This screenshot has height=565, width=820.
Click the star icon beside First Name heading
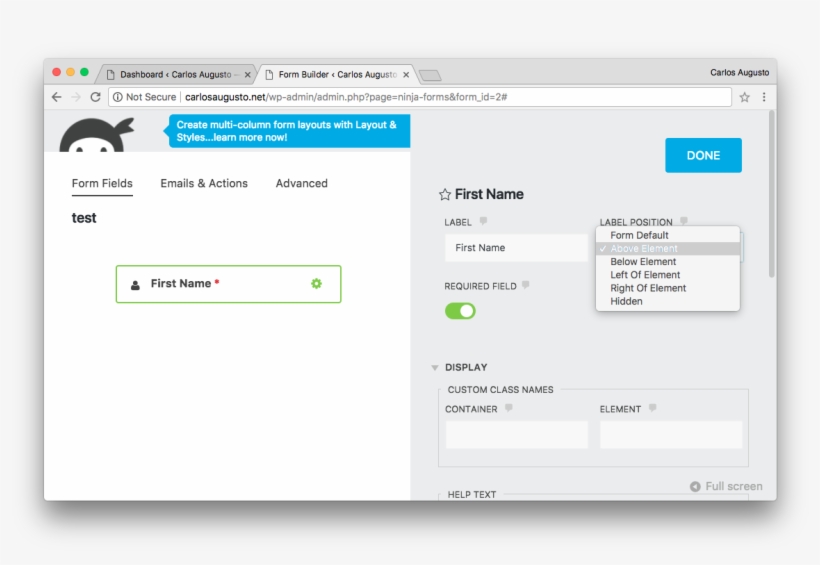445,195
